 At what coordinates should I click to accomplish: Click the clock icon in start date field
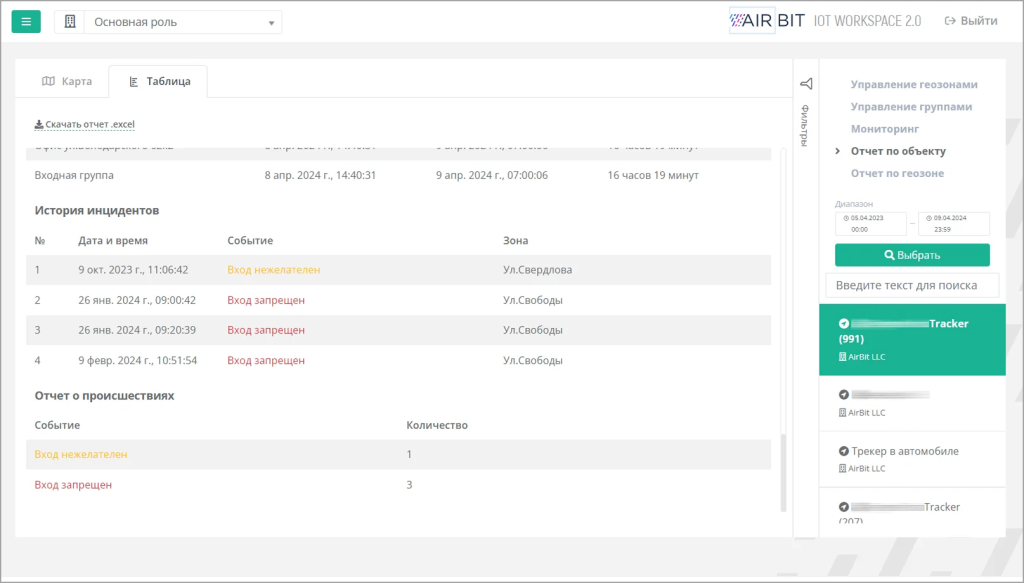846,218
